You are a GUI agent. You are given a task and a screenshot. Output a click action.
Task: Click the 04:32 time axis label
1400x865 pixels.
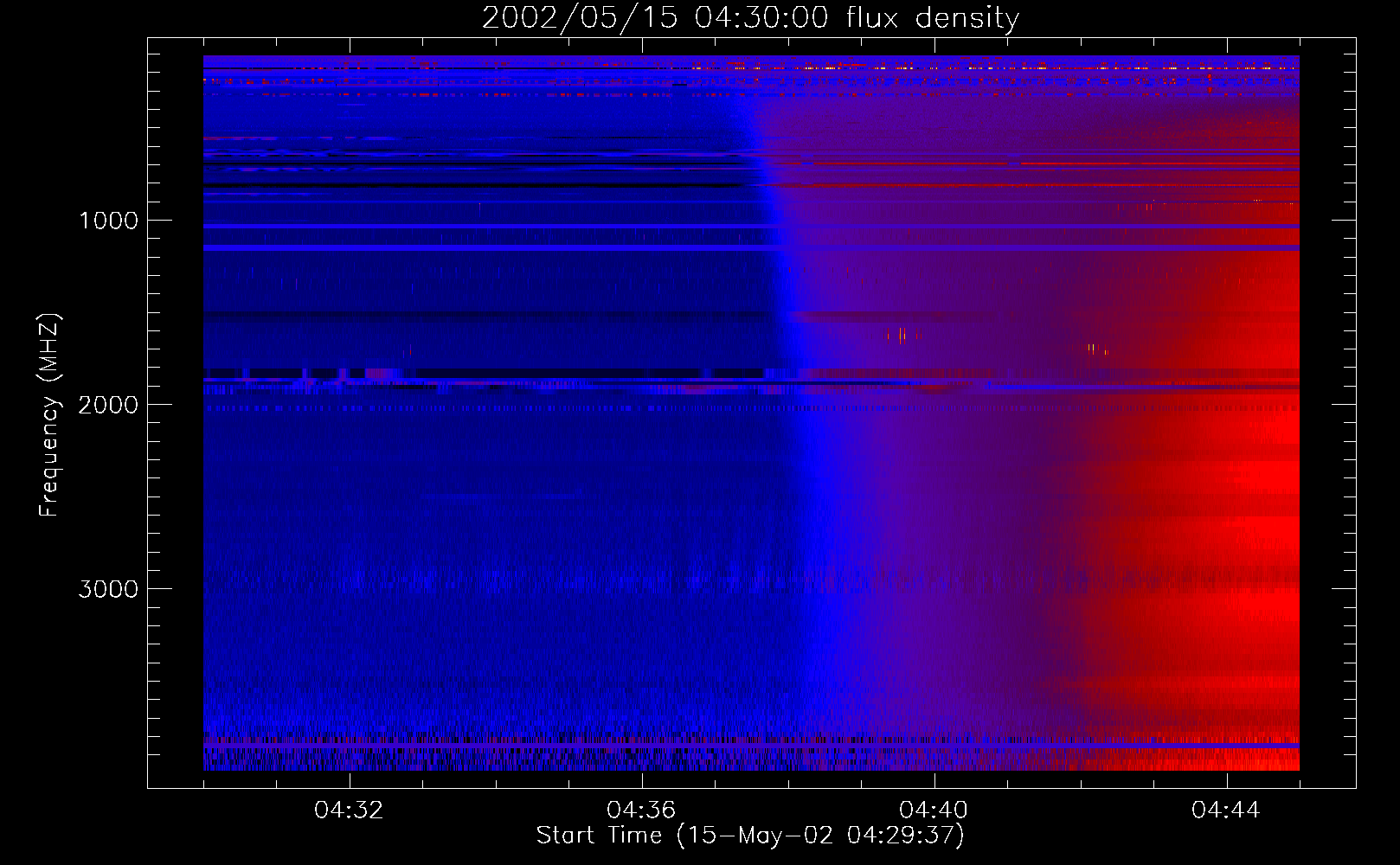coord(349,811)
